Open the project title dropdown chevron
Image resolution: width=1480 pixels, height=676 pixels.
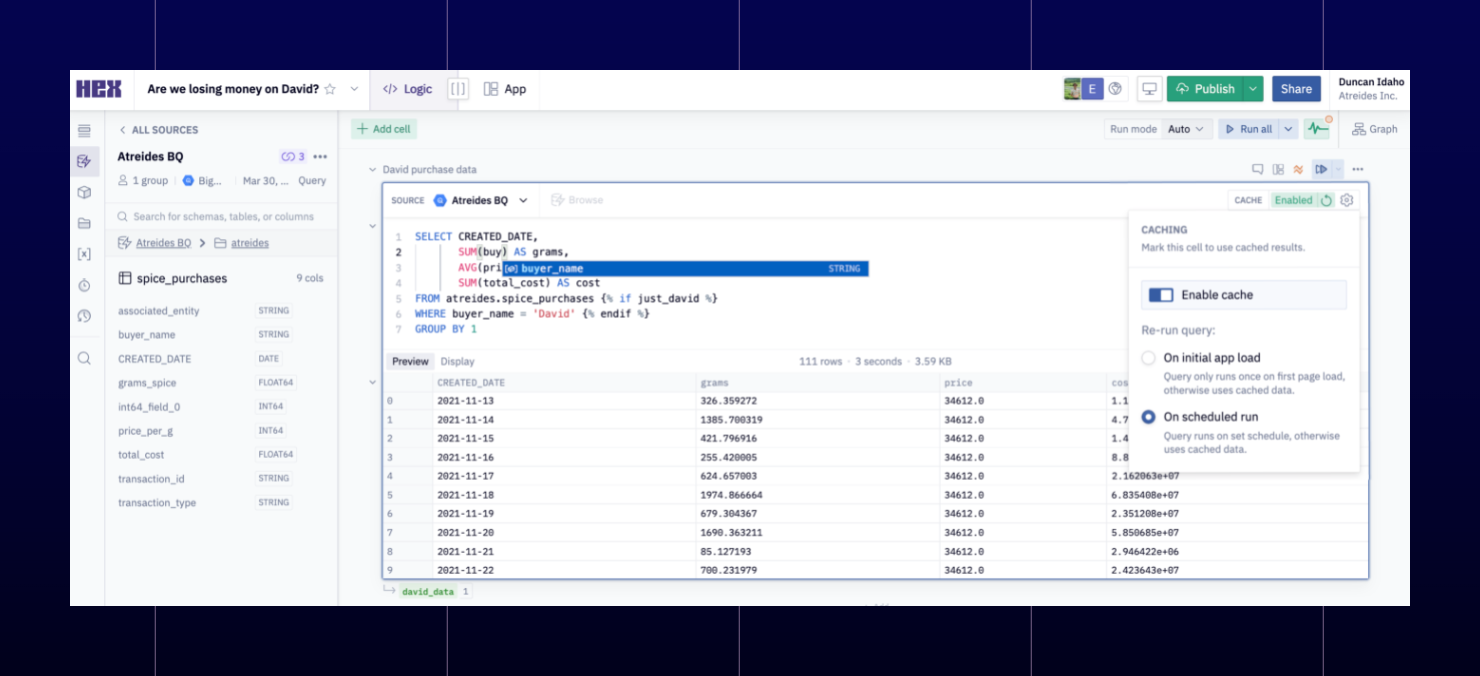tap(354, 89)
